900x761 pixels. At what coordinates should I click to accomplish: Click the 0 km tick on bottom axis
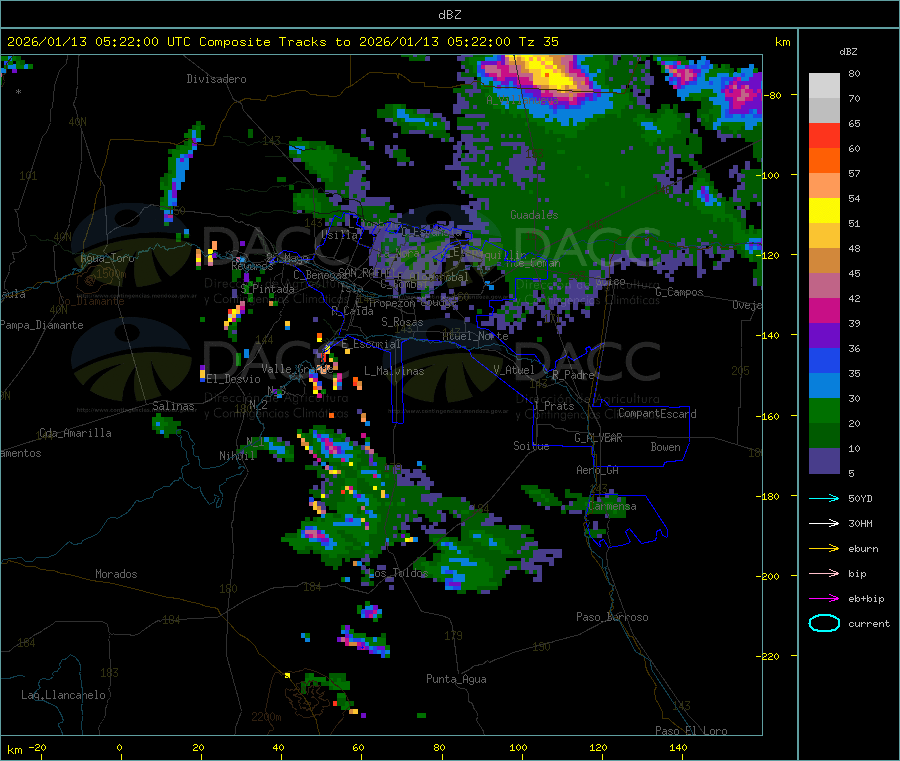119,747
